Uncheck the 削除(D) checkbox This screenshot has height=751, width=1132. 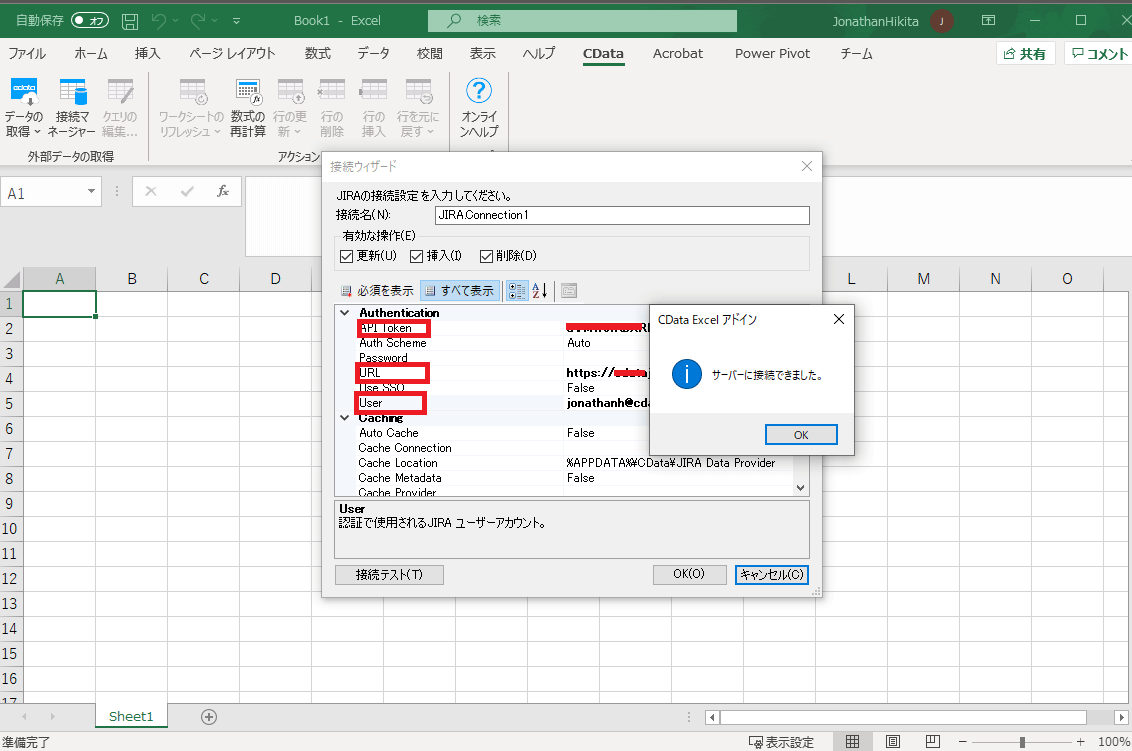[487, 256]
